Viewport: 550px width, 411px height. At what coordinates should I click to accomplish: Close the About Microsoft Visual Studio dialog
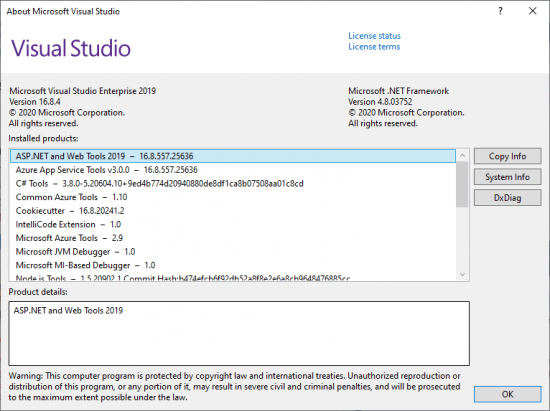click(532, 11)
